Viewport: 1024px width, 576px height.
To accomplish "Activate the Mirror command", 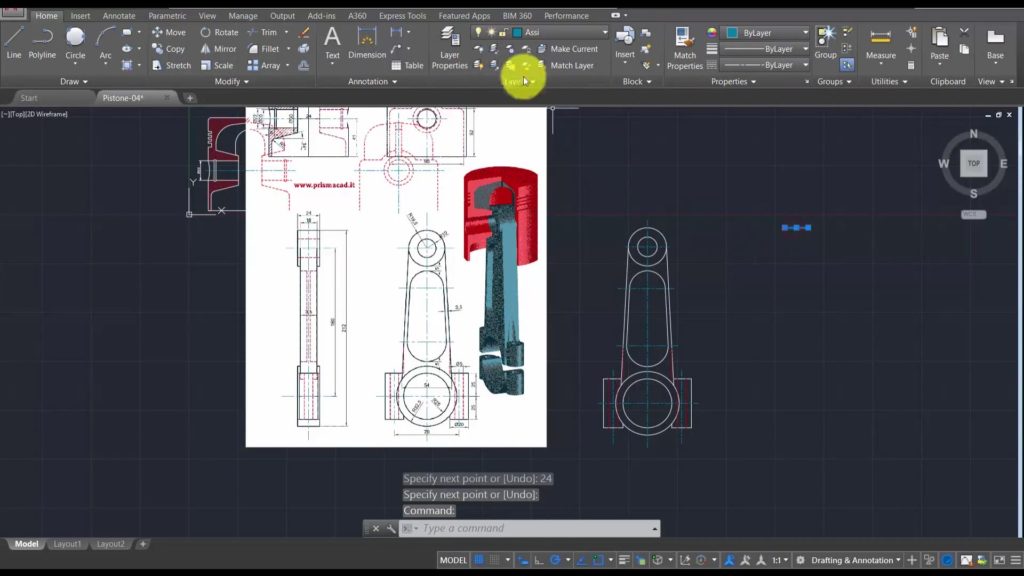I will pyautogui.click(x=218, y=49).
